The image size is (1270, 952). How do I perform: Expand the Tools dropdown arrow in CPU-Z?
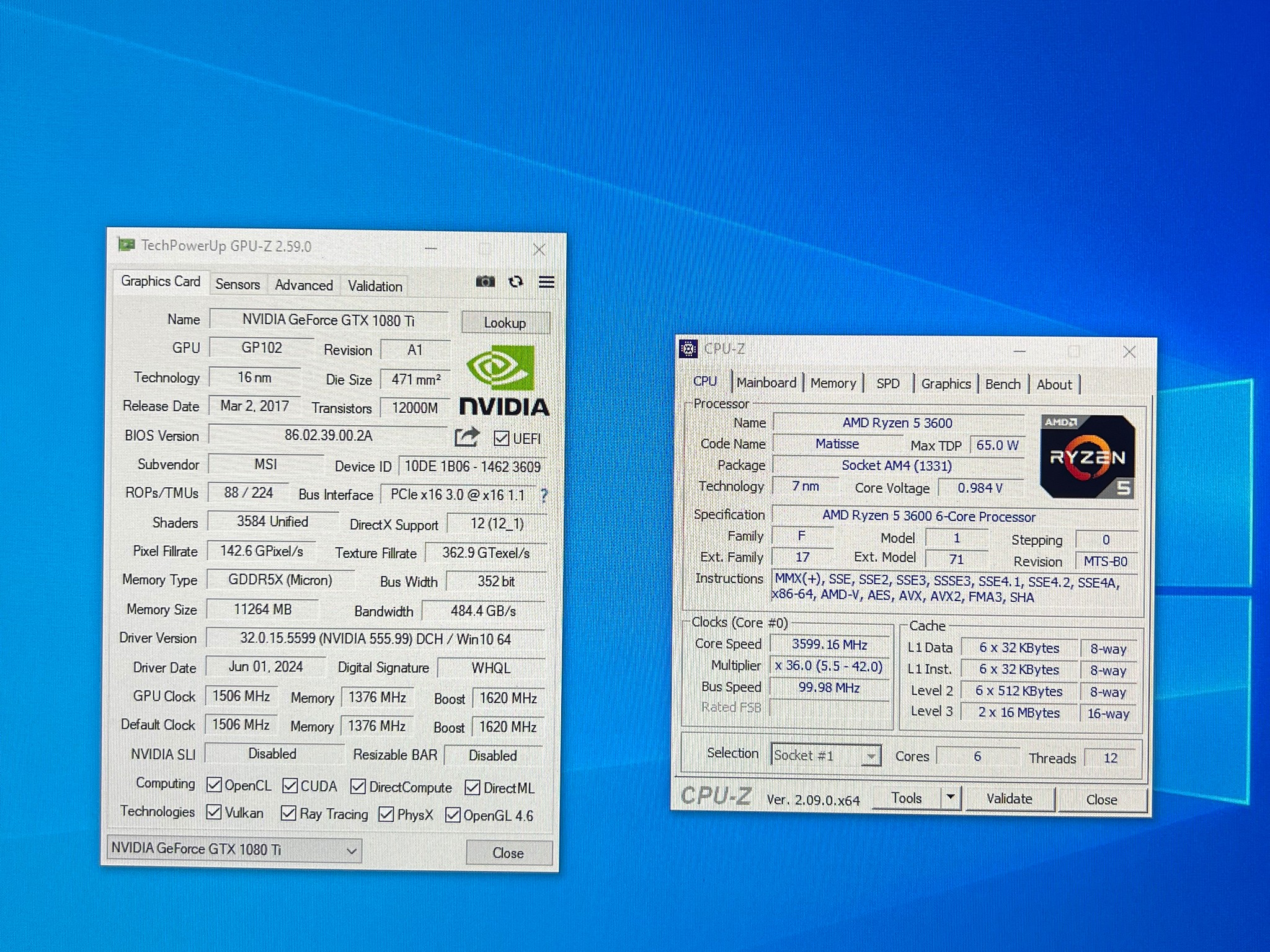[x=951, y=798]
